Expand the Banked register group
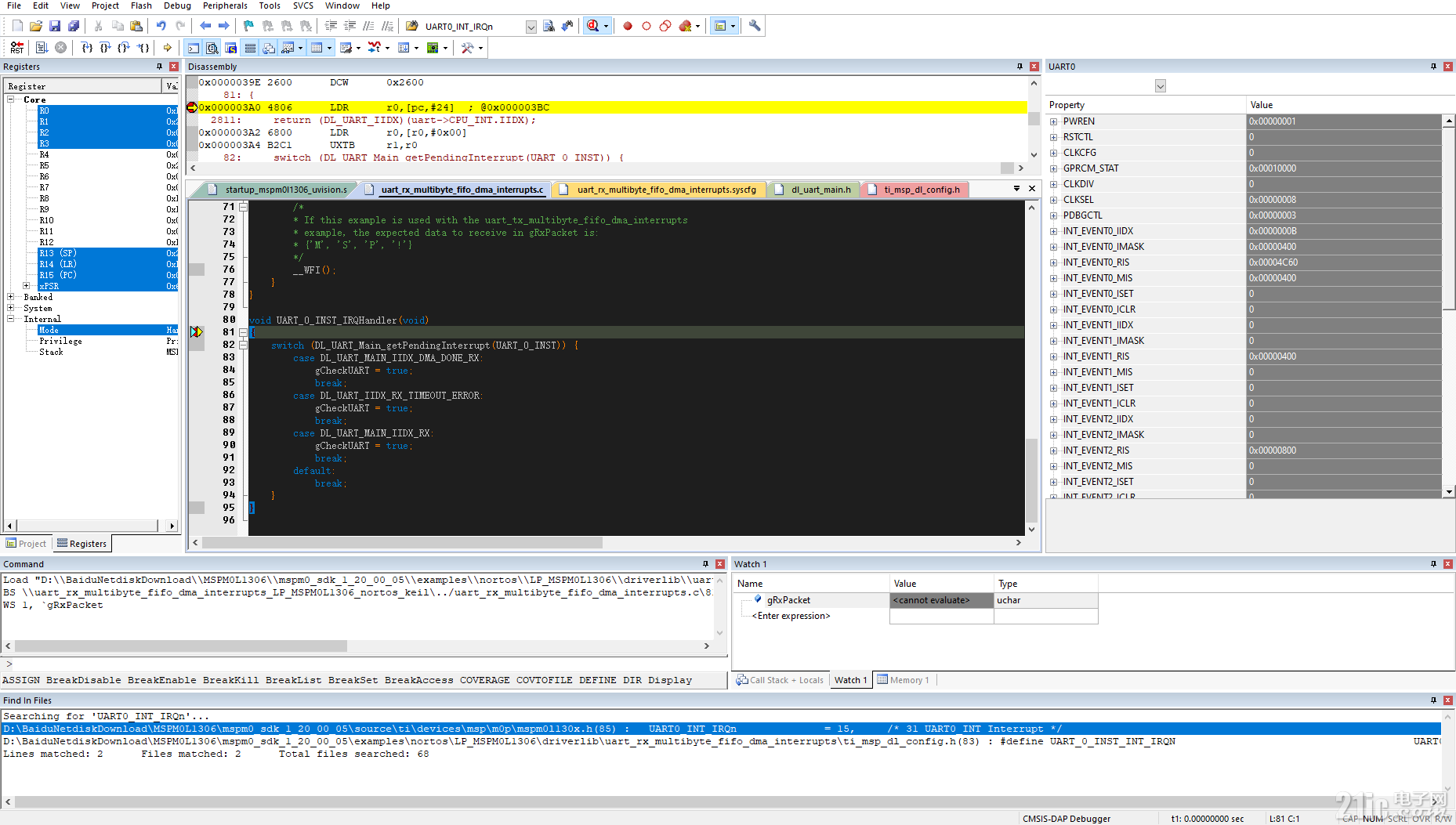This screenshot has width=1456, height=825. pos(11,297)
